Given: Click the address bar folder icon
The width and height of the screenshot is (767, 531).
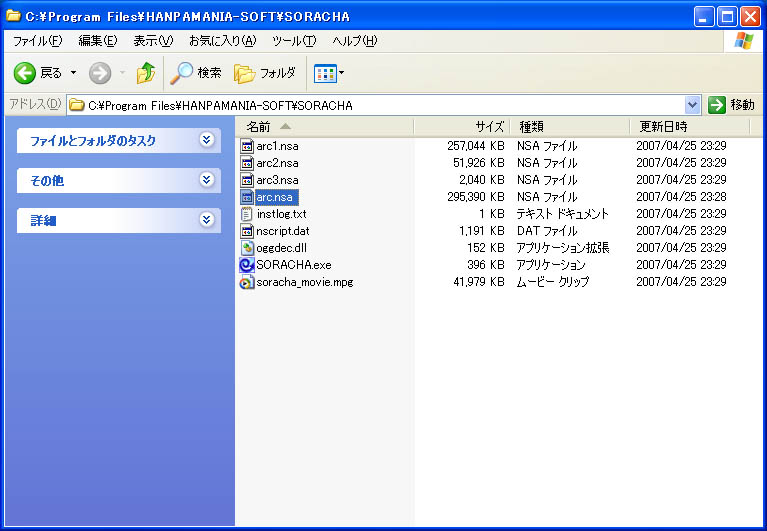Looking at the screenshot, I should (x=76, y=105).
